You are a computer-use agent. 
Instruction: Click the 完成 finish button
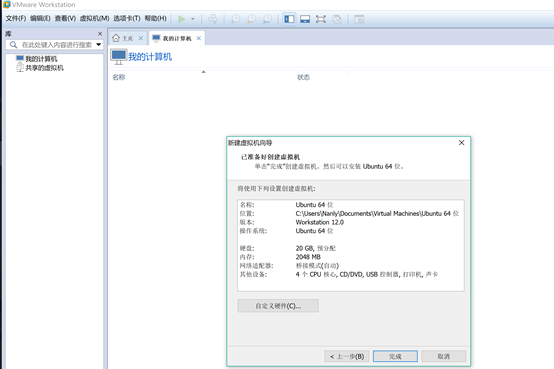pos(395,356)
